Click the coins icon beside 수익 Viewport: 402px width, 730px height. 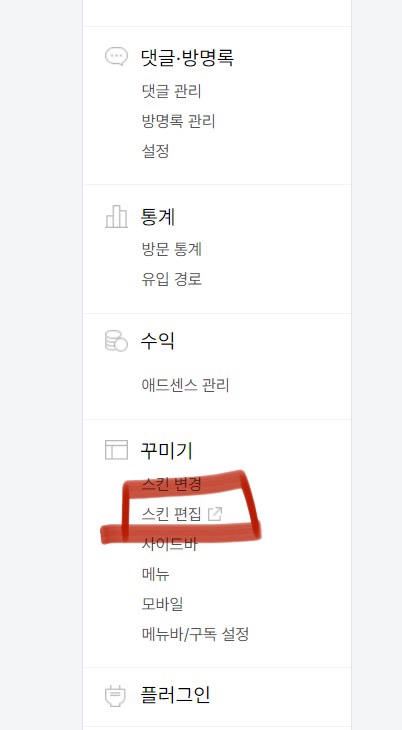116,341
